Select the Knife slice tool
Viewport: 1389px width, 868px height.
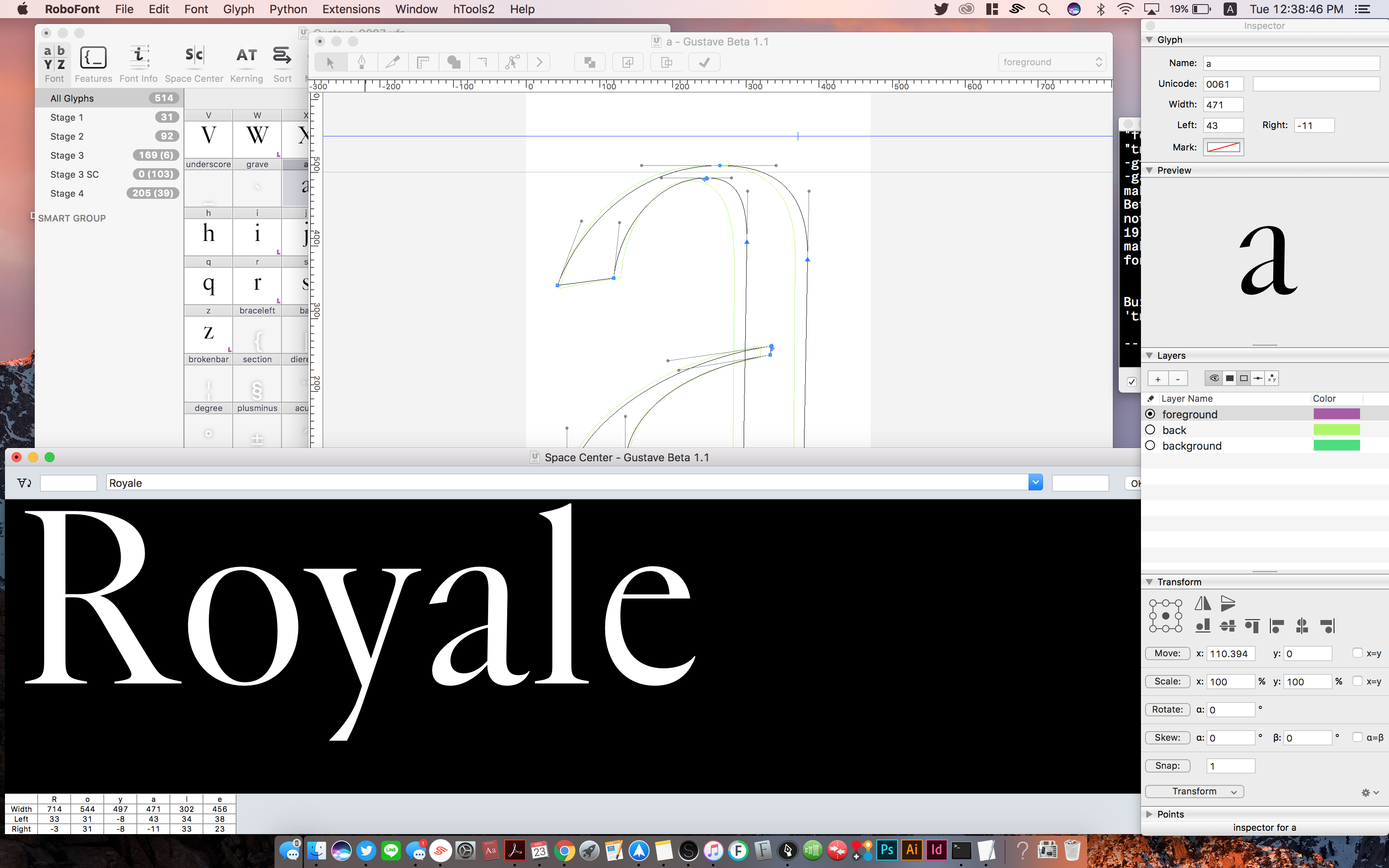pos(393,62)
